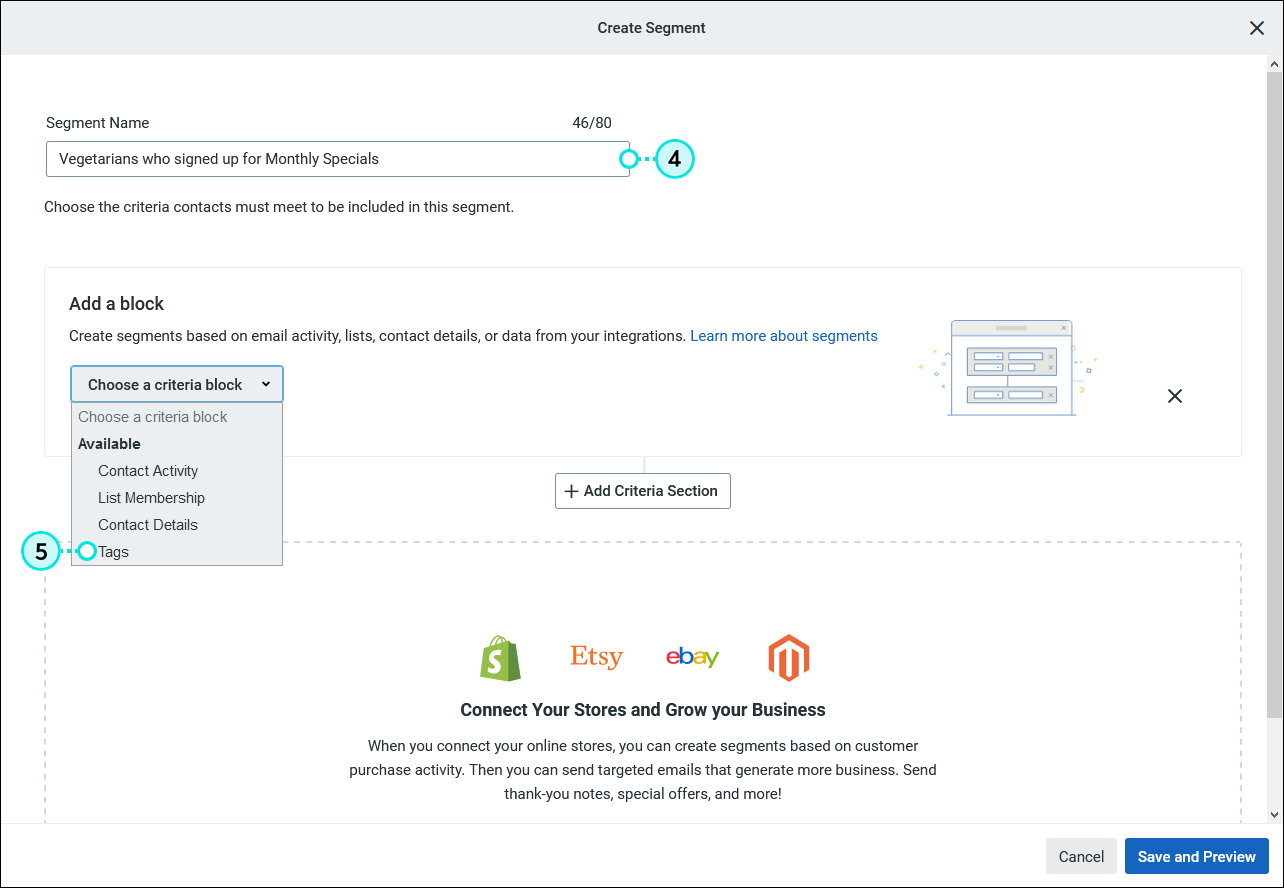Select Tags from the criteria list
Screen dimensions: 1284x888
pyautogui.click(x=113, y=551)
